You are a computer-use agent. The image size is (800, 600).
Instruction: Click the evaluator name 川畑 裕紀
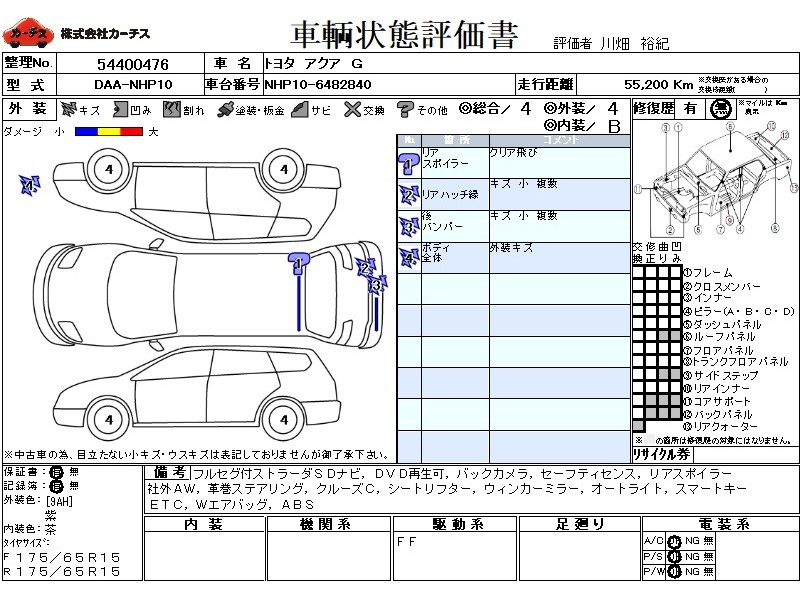(634, 44)
